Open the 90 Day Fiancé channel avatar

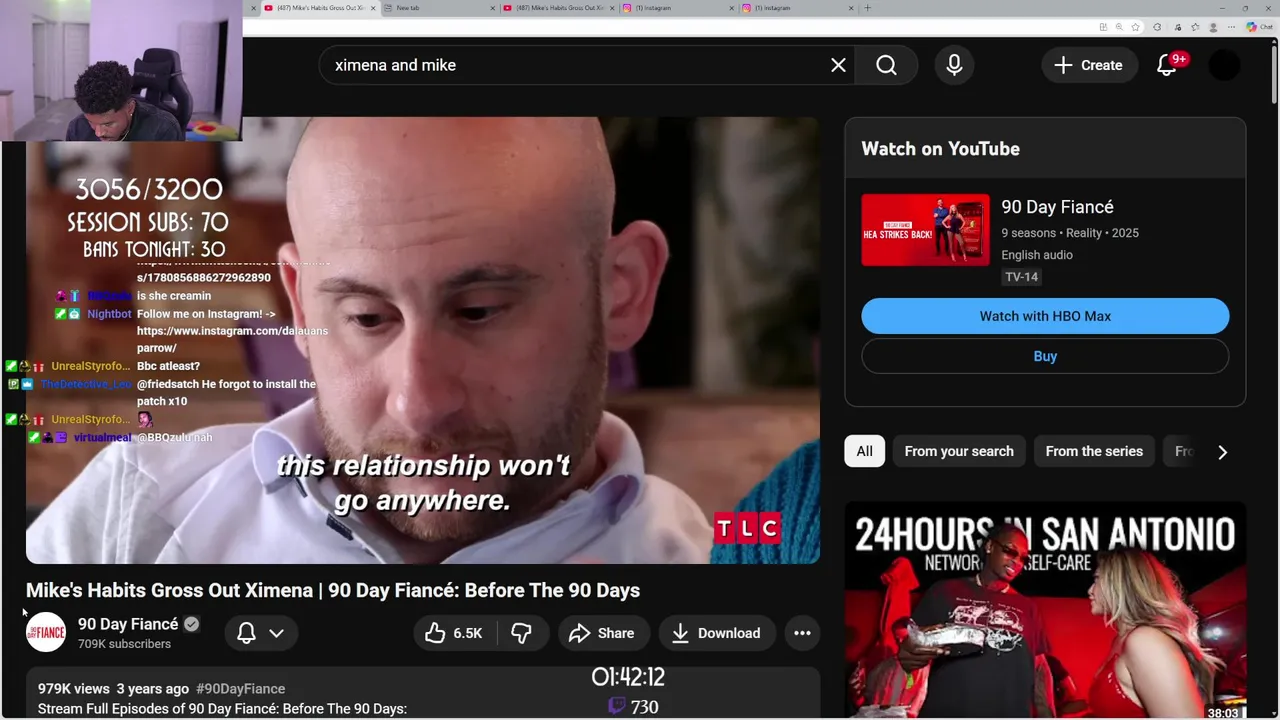(46, 632)
